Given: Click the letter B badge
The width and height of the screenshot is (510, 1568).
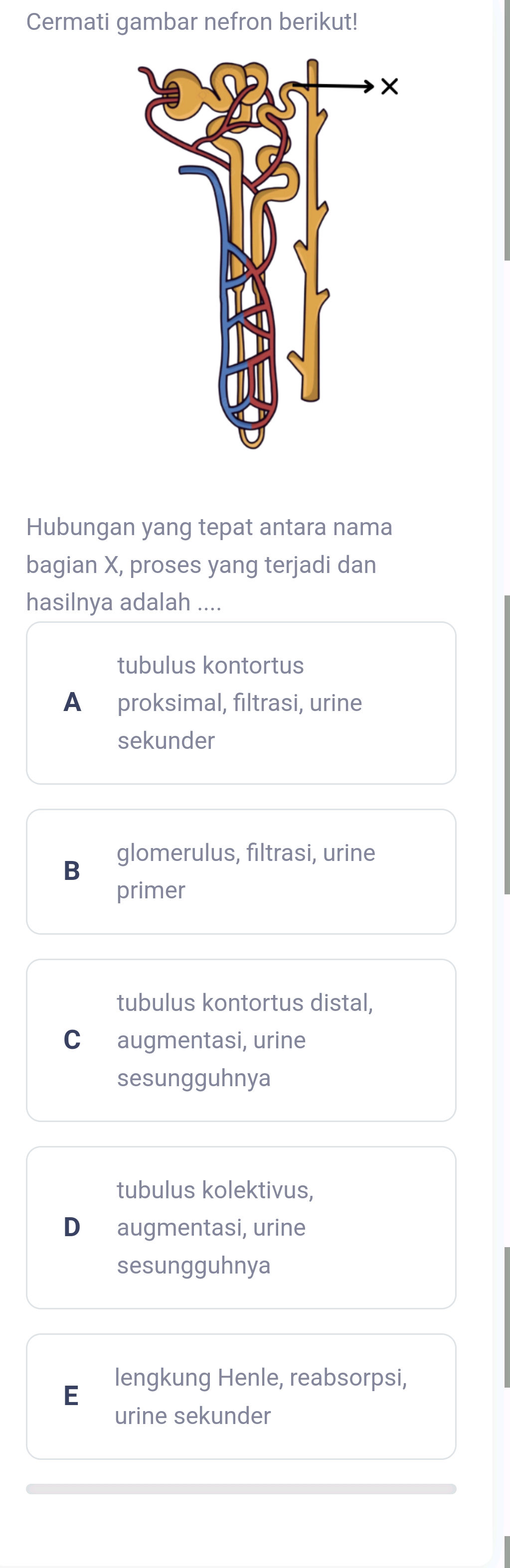Looking at the screenshot, I should [72, 871].
